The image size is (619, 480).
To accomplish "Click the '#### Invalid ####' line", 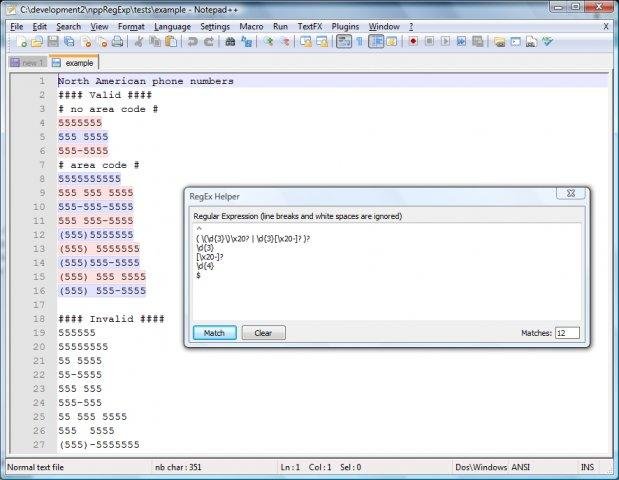I will (x=111, y=319).
